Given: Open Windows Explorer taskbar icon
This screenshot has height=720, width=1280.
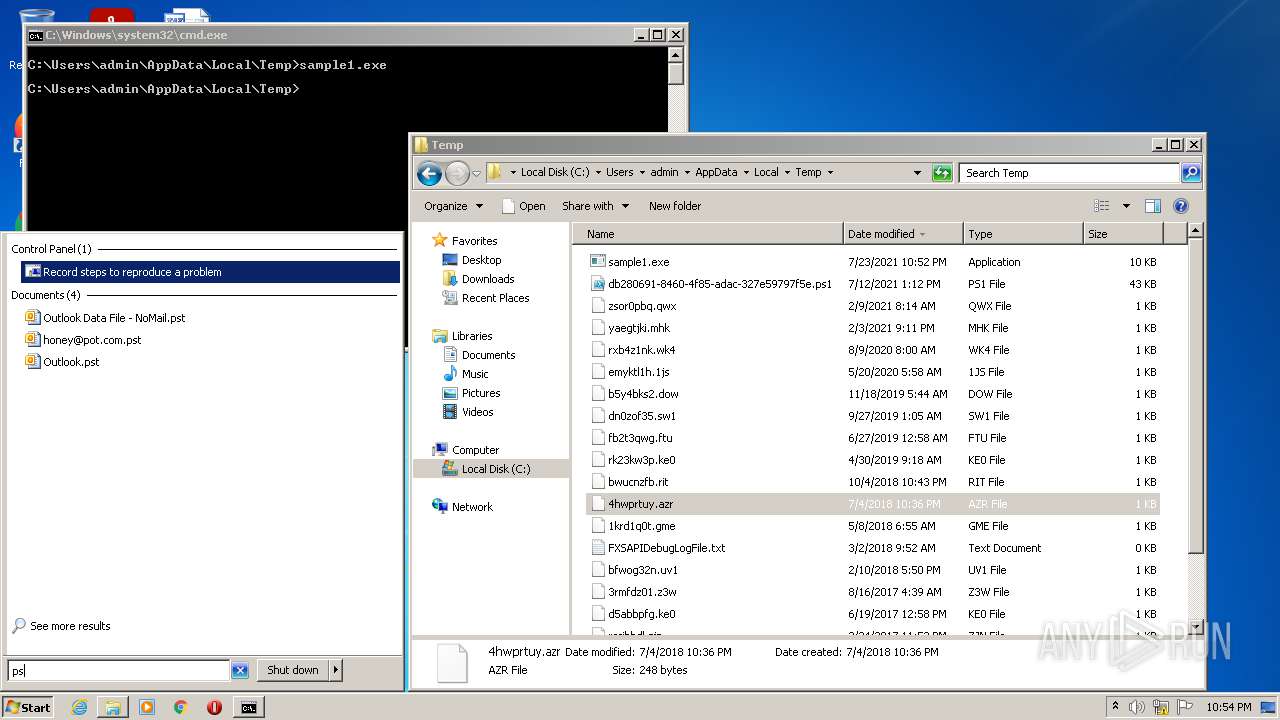Looking at the screenshot, I should click(113, 707).
